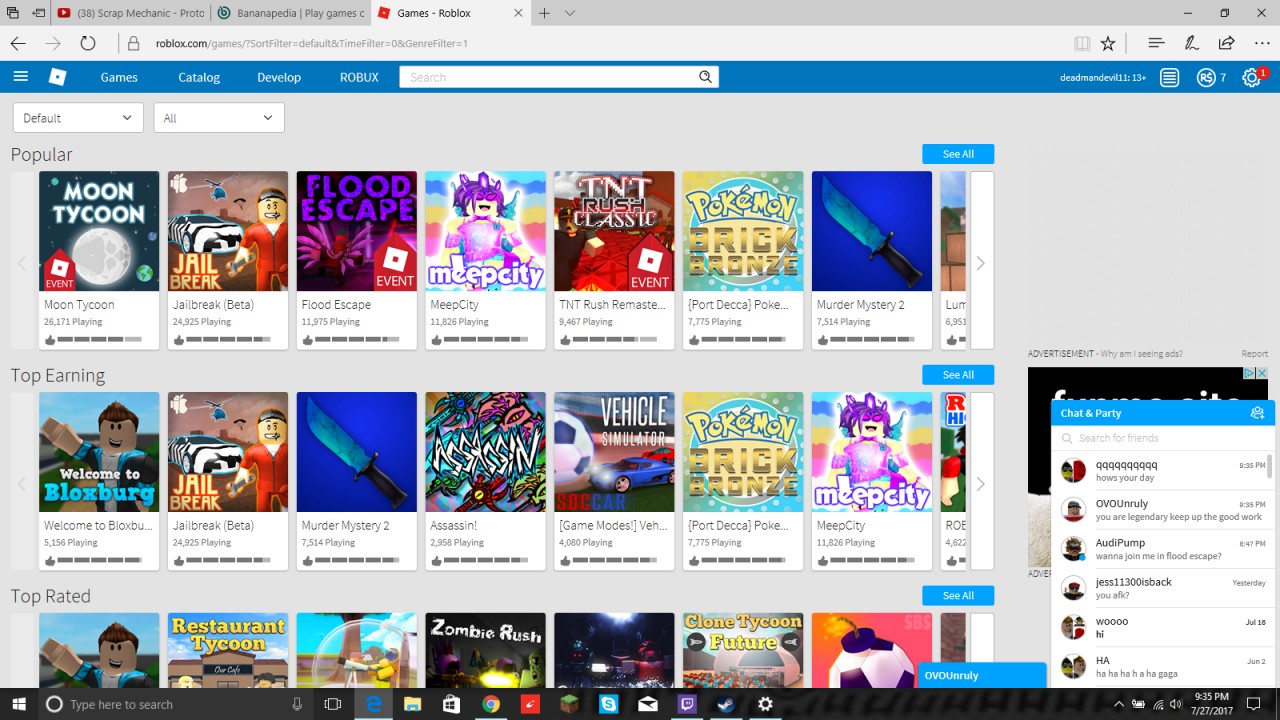Viewport: 1280px width, 720px height.
Task: Open Restaurant Tycoon thumbnail in Top Rated
Action: (228, 650)
